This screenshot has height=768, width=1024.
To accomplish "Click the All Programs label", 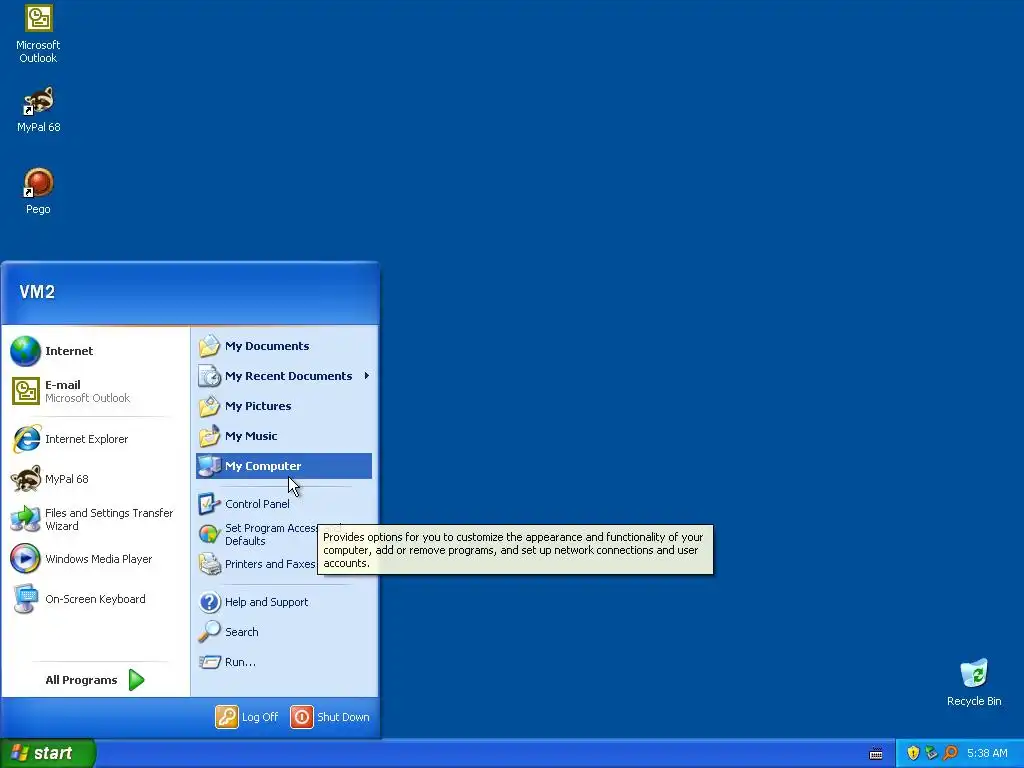I will pos(81,680).
